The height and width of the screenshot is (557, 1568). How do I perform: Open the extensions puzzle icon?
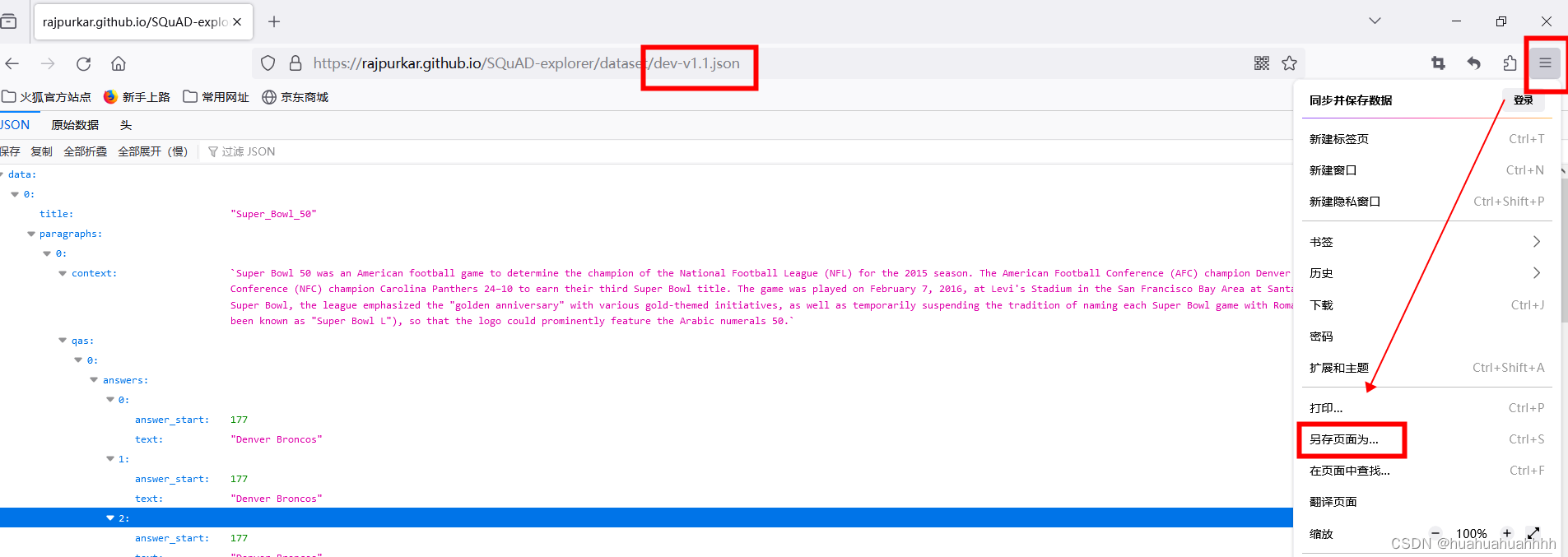[1510, 63]
